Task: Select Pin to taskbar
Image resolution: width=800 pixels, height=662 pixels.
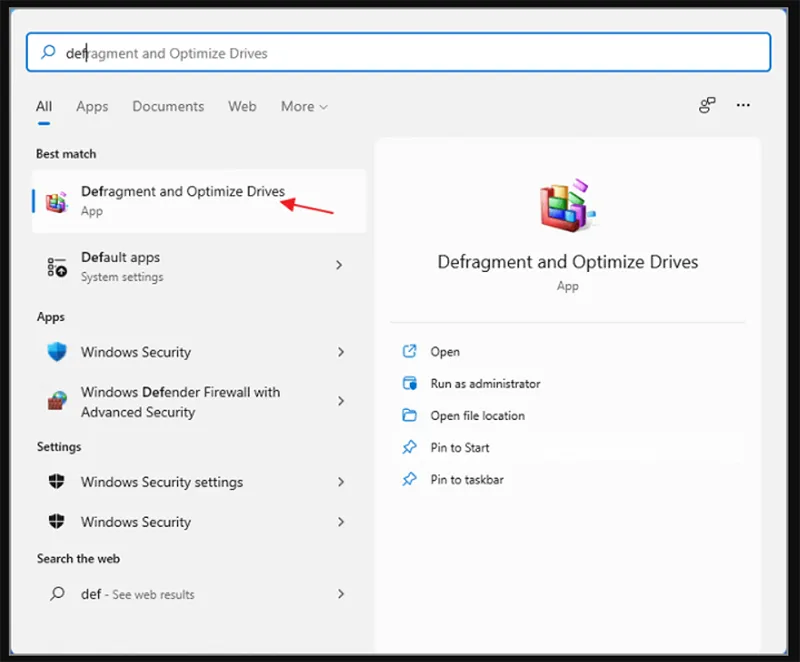Action: pos(467,479)
